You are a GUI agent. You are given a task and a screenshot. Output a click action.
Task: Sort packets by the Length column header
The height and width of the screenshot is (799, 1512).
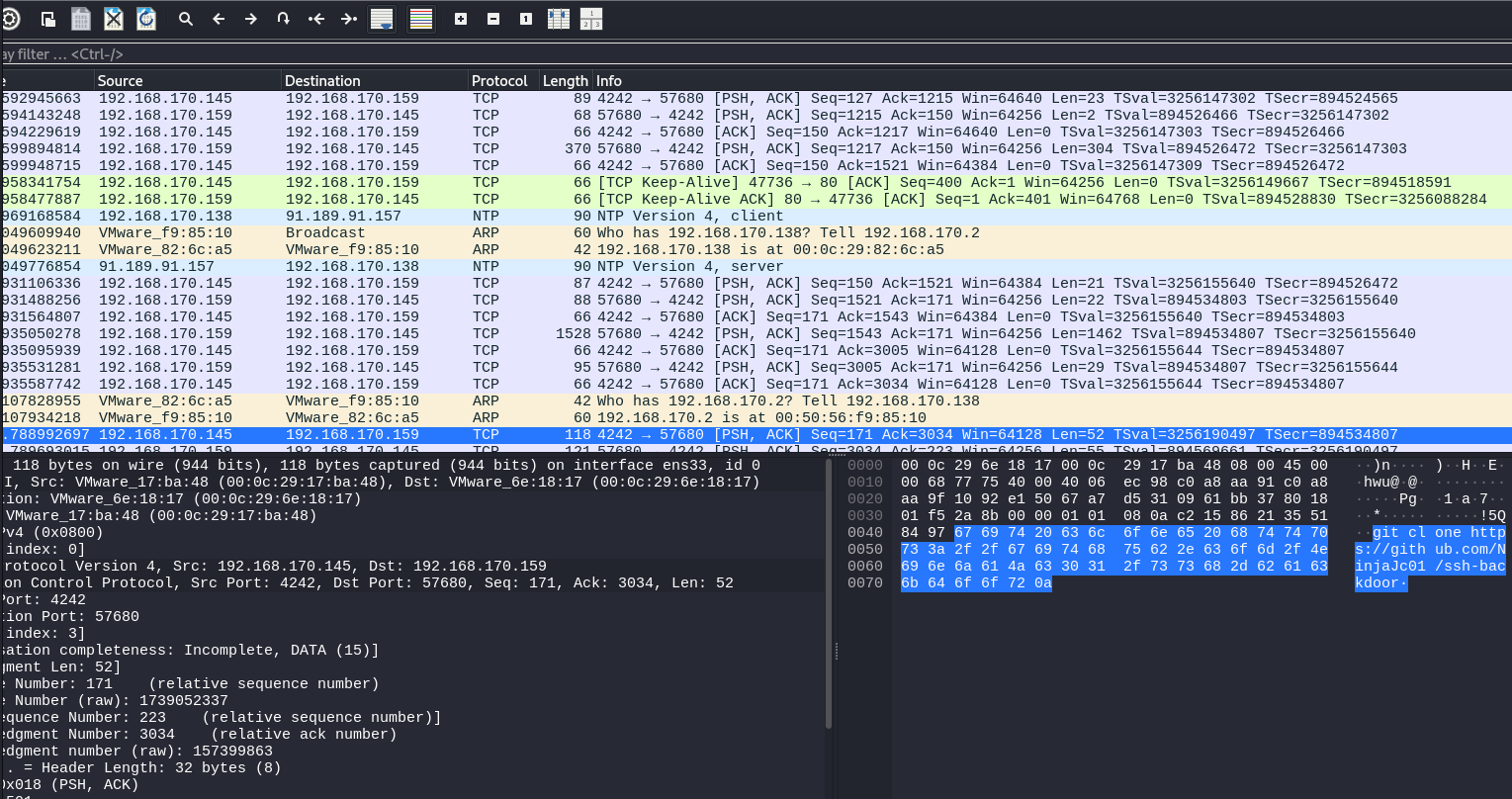[x=565, y=81]
